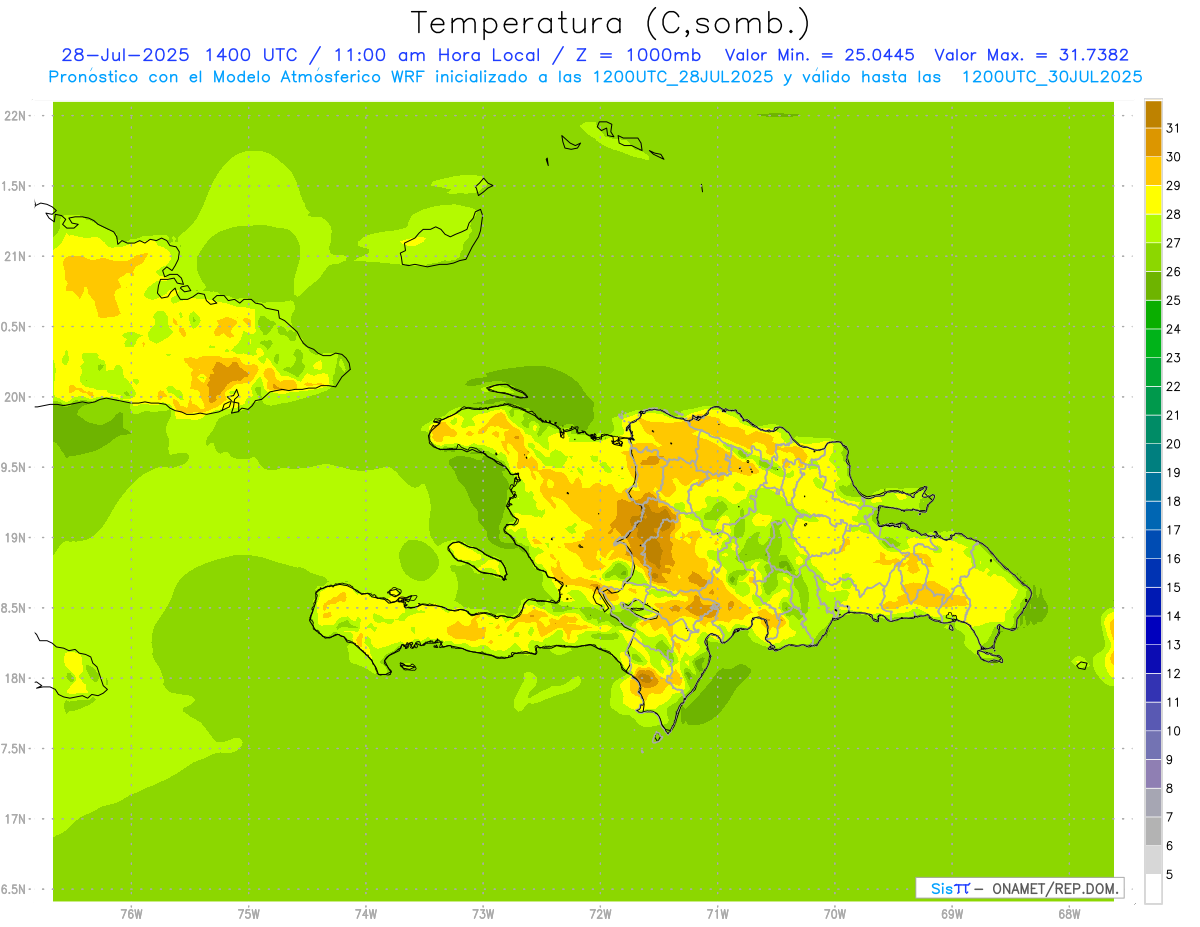1200x927 pixels.
Task: Click the "20N" latitude label
Action: tap(16, 397)
